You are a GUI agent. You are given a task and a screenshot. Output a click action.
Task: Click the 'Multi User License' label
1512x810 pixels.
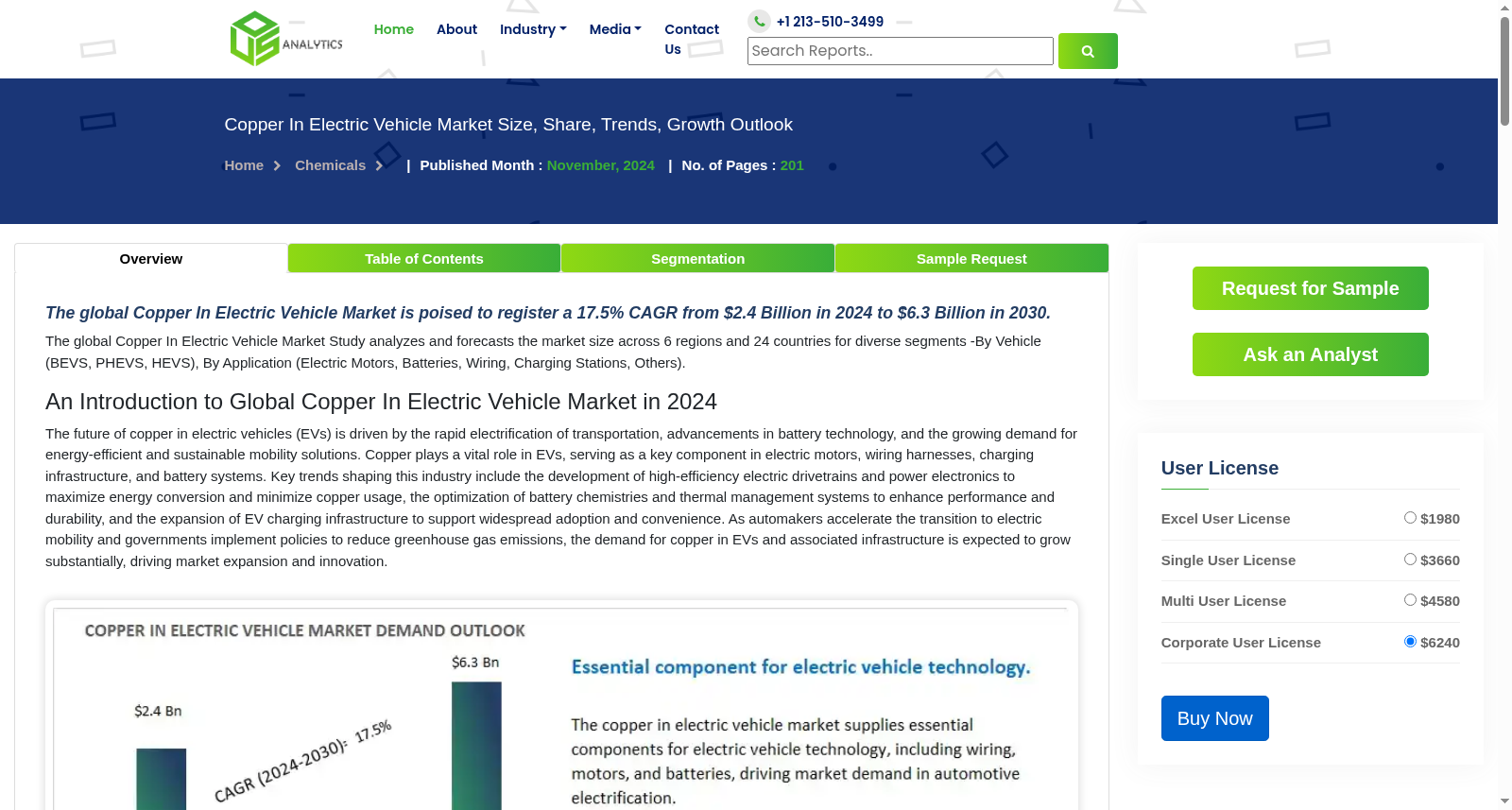1224,601
